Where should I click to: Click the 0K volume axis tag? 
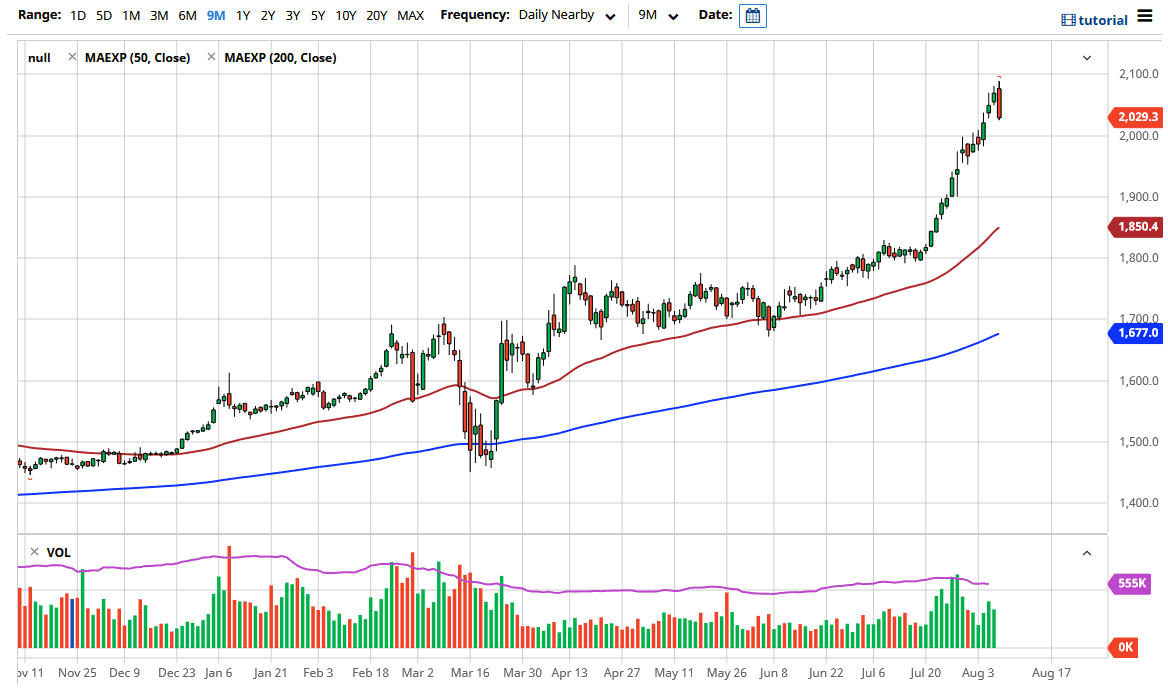coord(1124,647)
